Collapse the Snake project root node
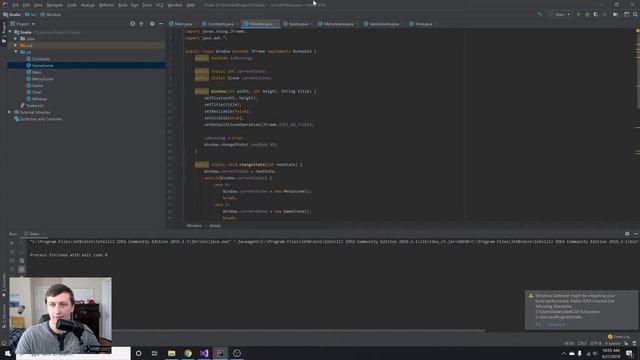The height and width of the screenshot is (360, 640). point(10,32)
